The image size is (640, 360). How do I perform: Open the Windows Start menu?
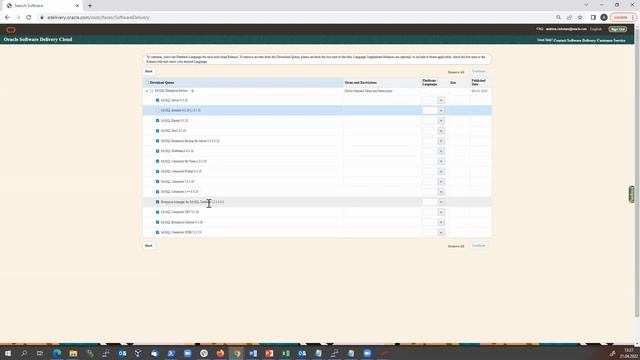pyautogui.click(x=8, y=353)
